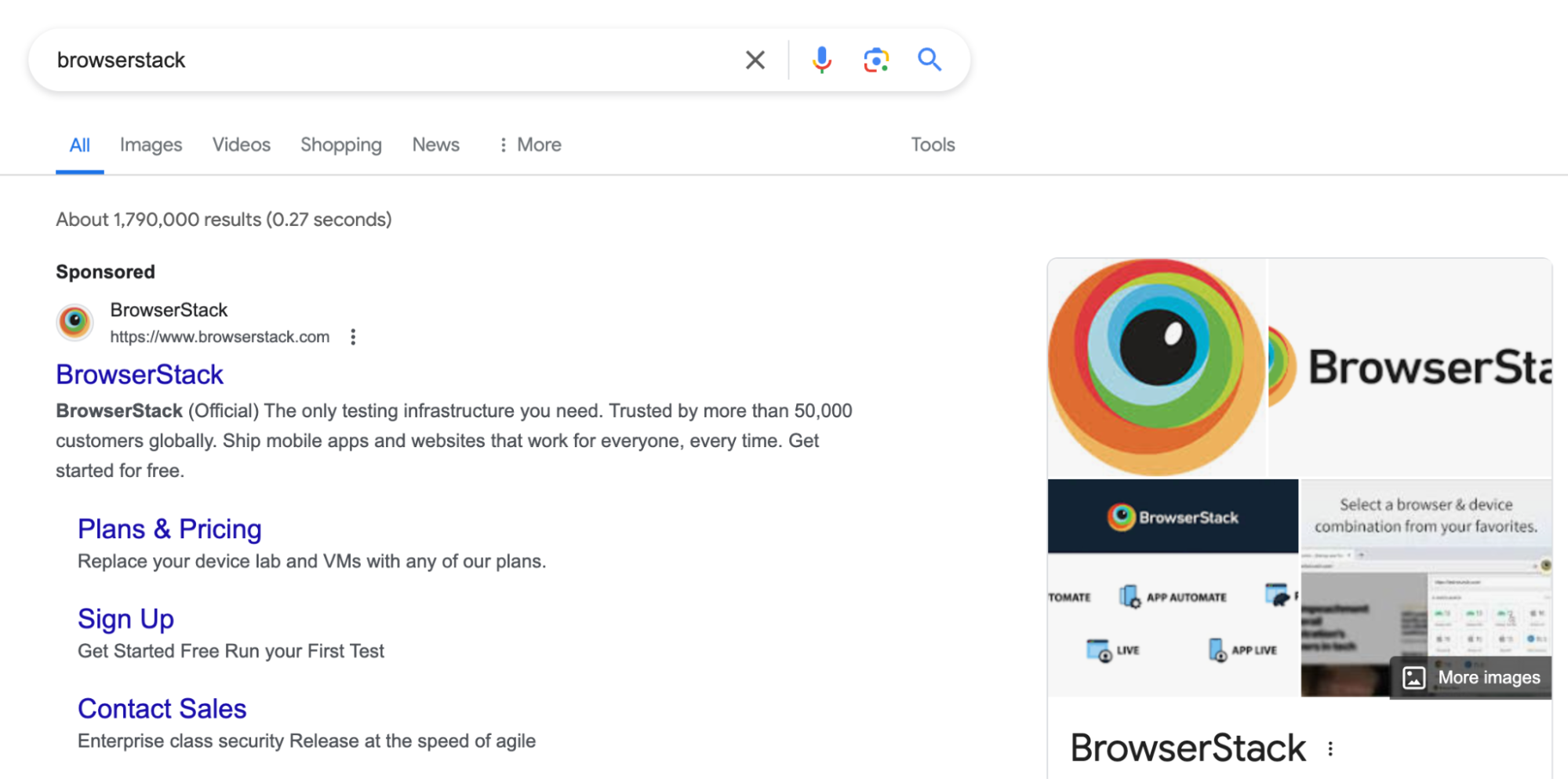Open Google Lens image search
The width and height of the screenshot is (1568, 779).
(875, 60)
